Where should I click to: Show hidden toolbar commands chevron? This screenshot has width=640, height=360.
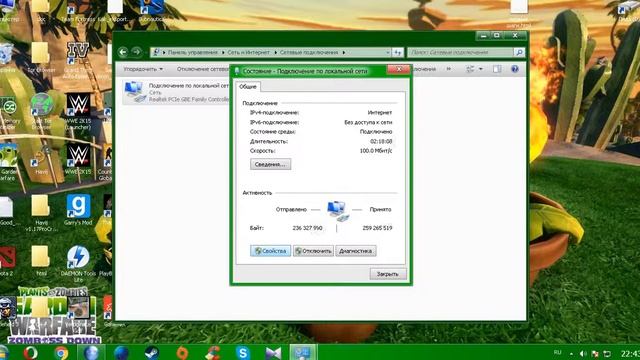click(449, 69)
